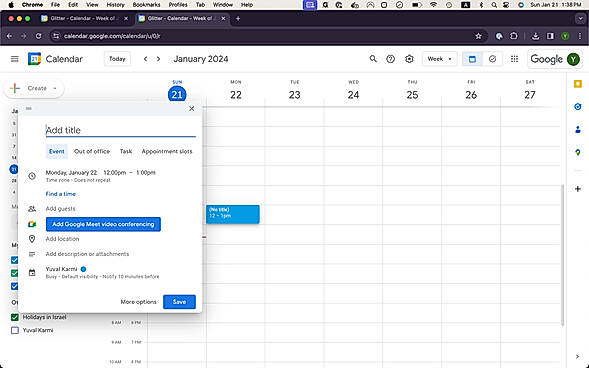Open Chrome extensions puzzle icon
This screenshot has height=368, width=589.
coord(513,36)
